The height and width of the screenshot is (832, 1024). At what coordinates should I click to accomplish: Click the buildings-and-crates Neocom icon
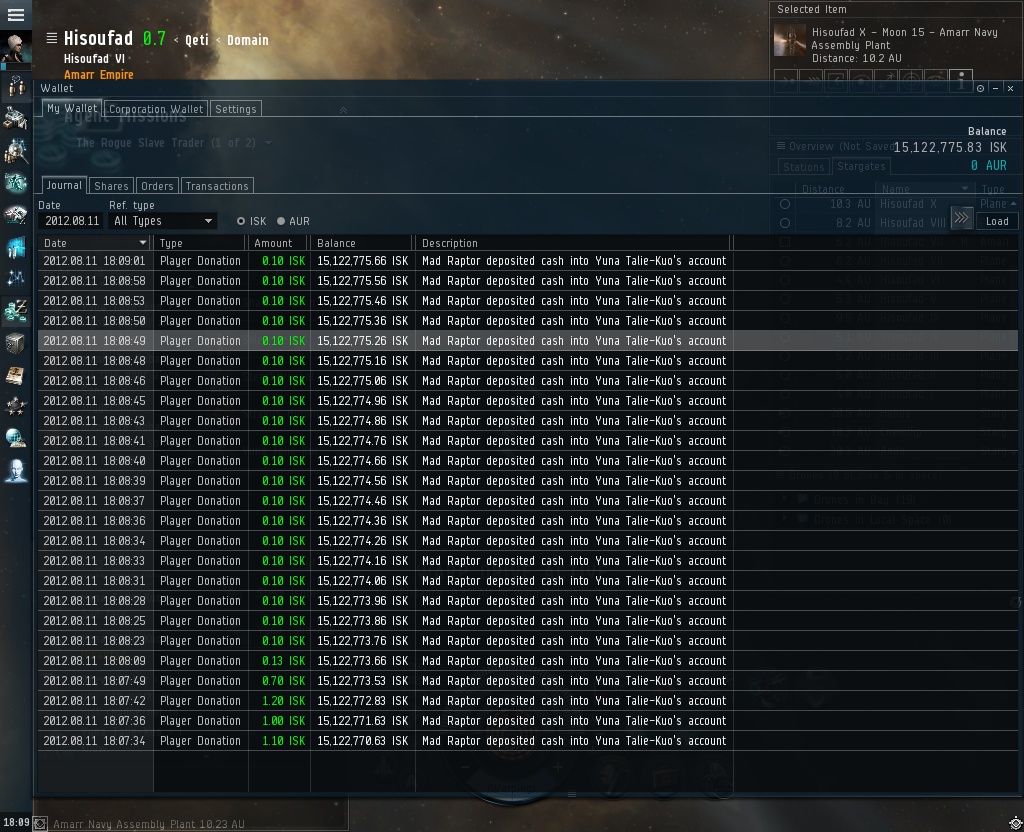(x=16, y=118)
